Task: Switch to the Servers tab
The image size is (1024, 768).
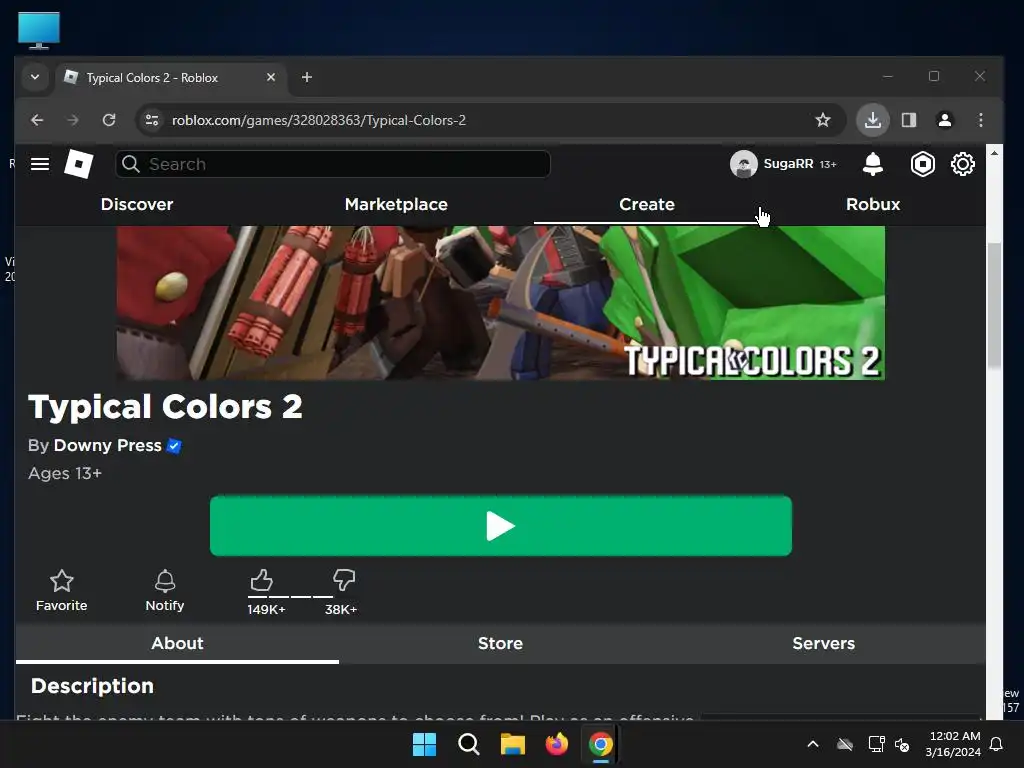Action: [824, 643]
